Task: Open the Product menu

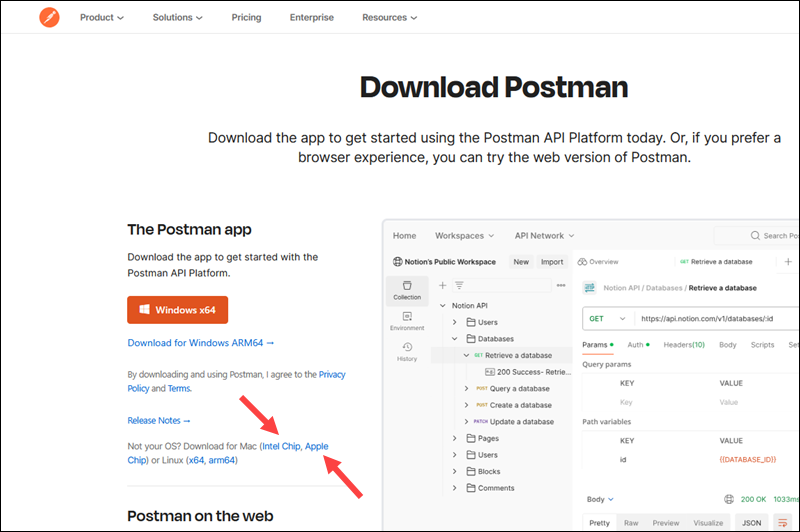Action: tap(102, 17)
